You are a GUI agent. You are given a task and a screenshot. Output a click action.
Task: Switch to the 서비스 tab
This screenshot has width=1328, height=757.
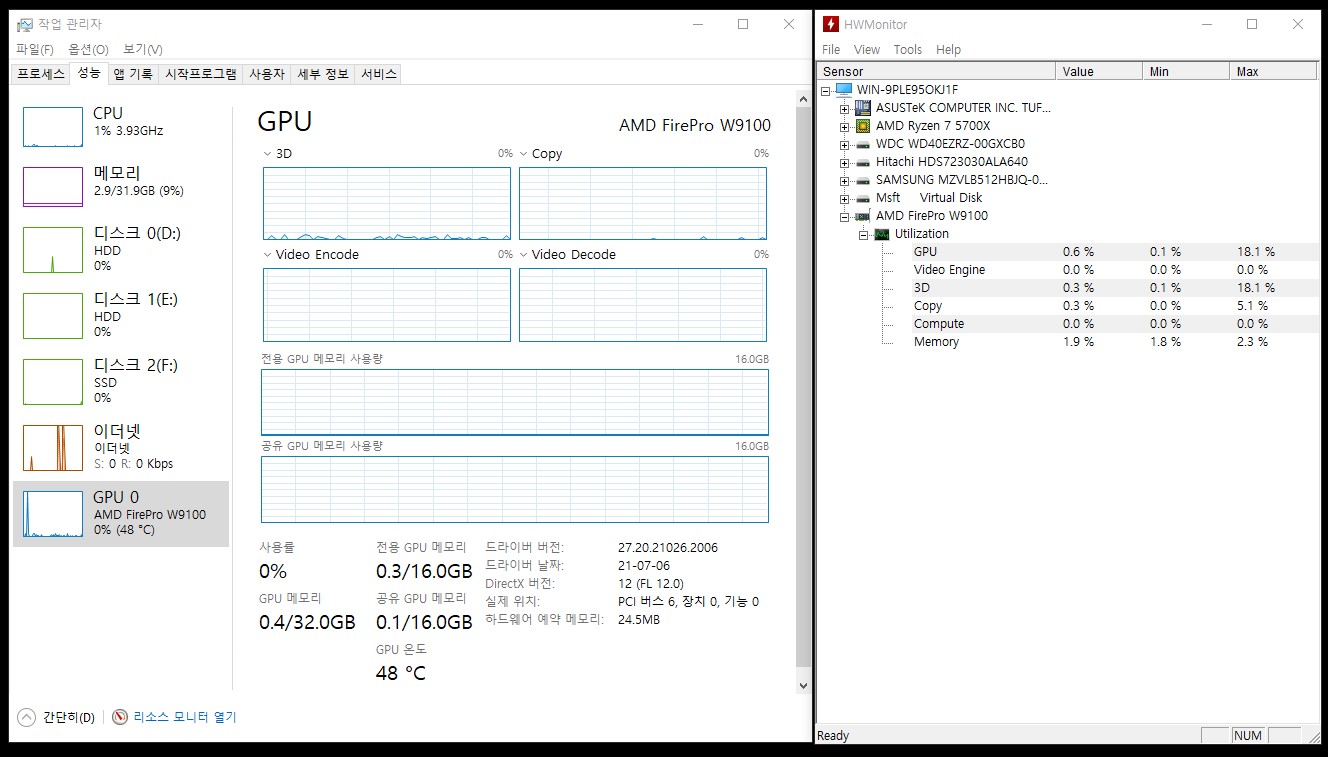(379, 74)
